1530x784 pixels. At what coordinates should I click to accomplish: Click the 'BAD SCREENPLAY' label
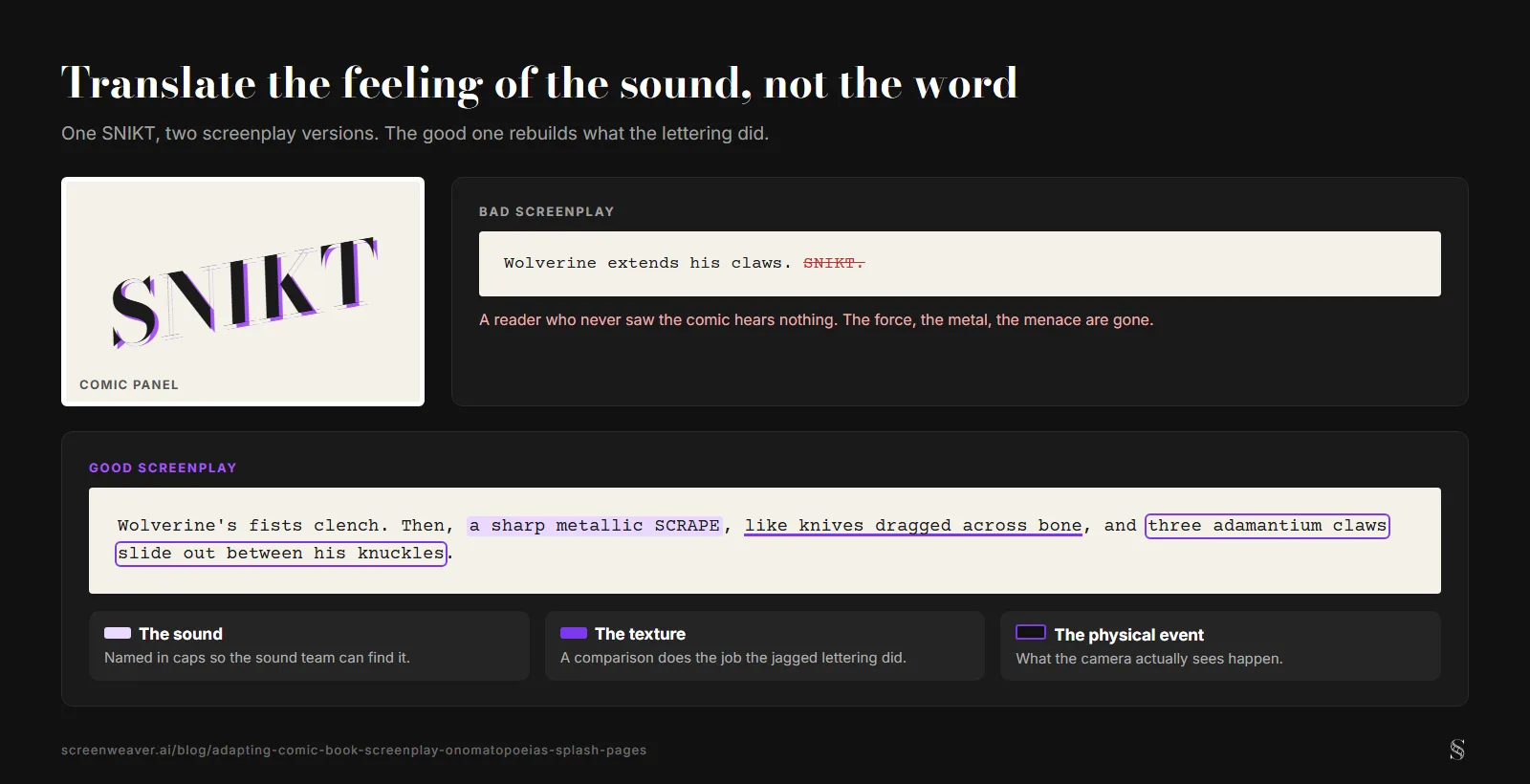(x=547, y=212)
